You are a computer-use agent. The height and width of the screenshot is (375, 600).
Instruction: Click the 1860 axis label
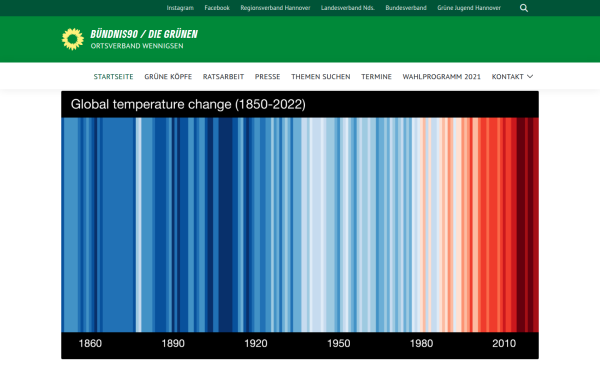click(90, 343)
